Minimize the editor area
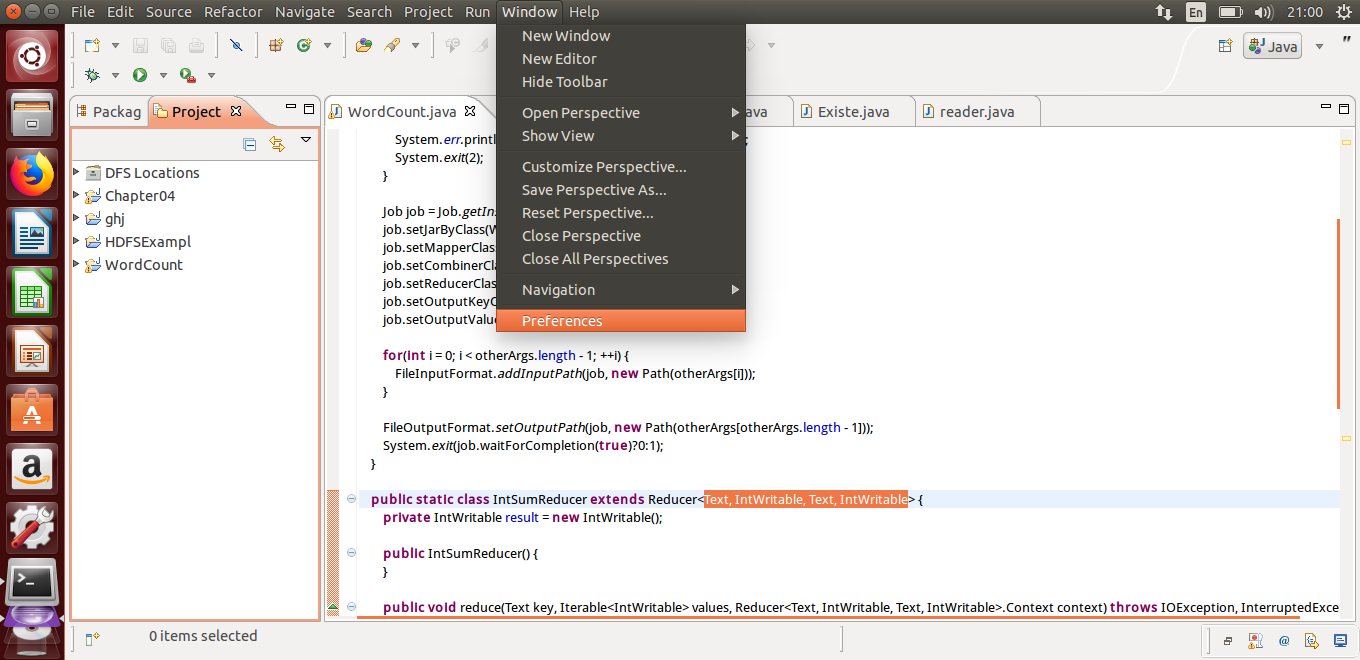 (x=1325, y=108)
